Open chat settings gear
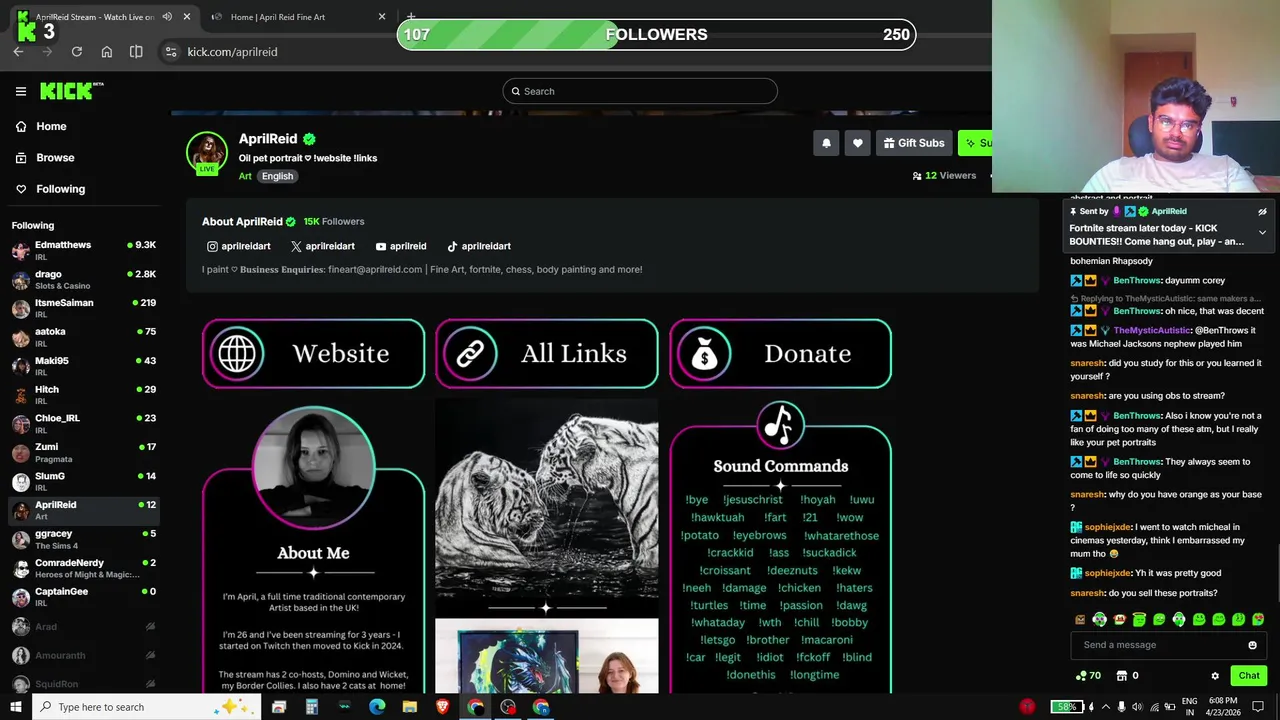 pos(1215,676)
